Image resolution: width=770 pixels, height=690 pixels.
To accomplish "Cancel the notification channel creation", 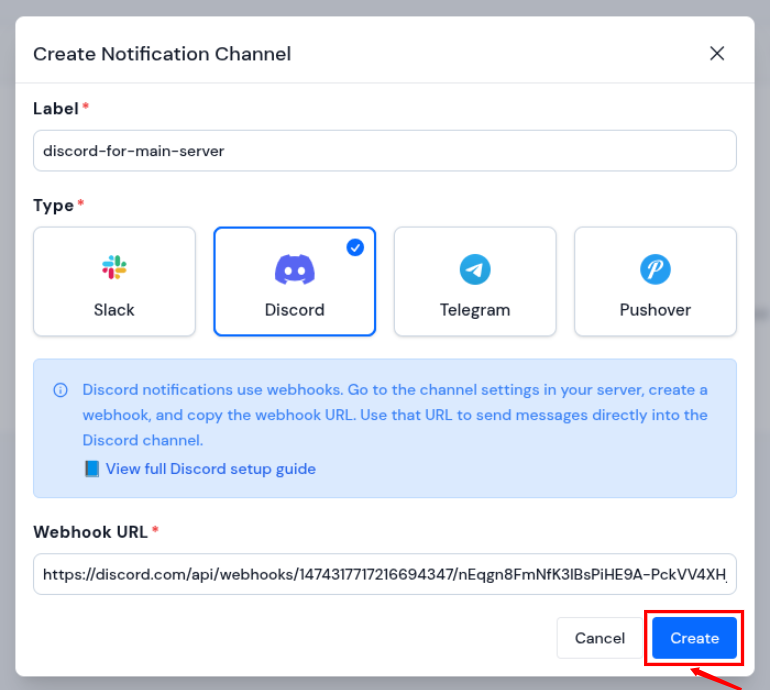I will [x=600, y=638].
